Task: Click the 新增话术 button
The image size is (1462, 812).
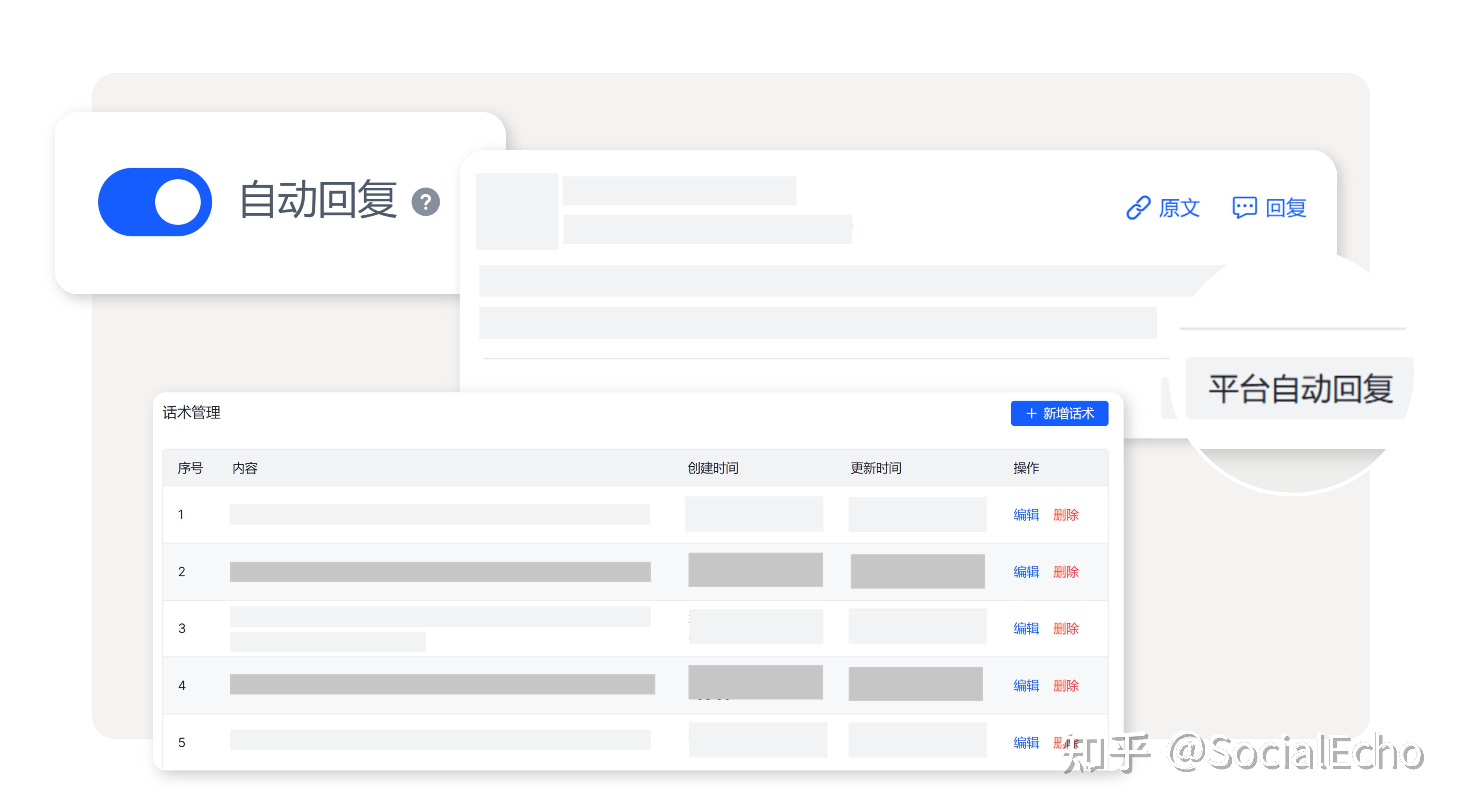Action: 1059,413
